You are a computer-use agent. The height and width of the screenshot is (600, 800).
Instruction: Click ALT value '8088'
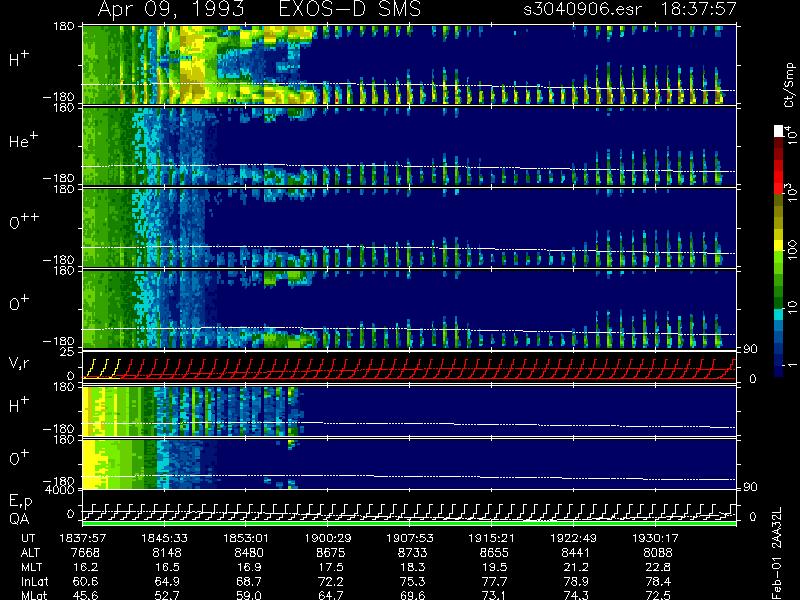[x=658, y=553]
